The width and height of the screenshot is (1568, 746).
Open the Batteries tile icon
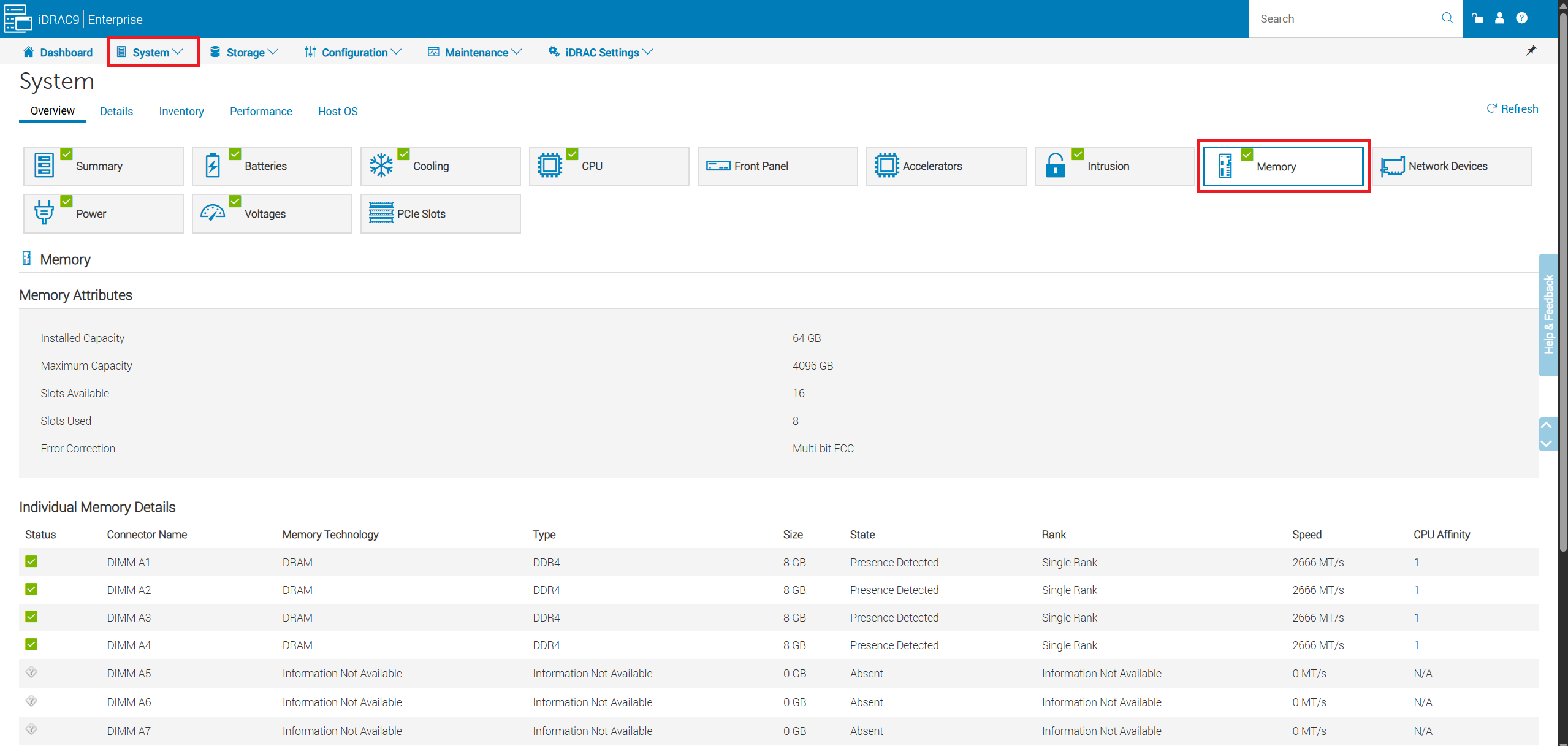(x=212, y=166)
